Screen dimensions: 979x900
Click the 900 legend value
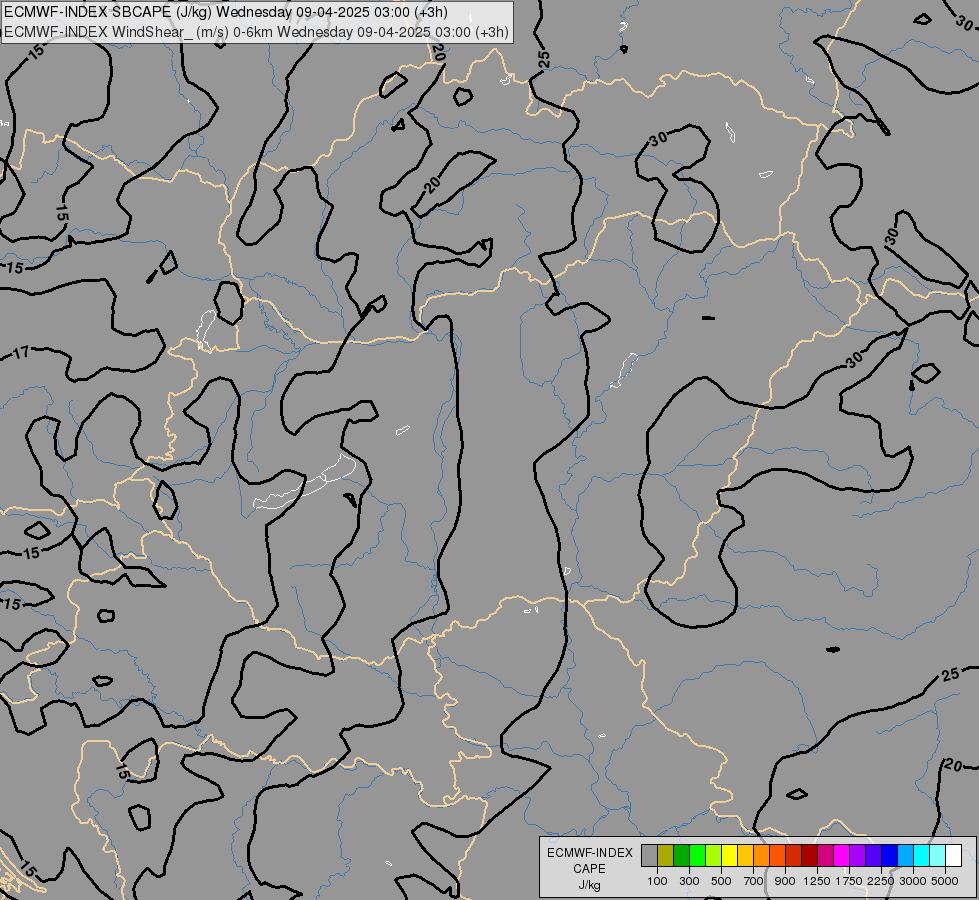point(785,881)
